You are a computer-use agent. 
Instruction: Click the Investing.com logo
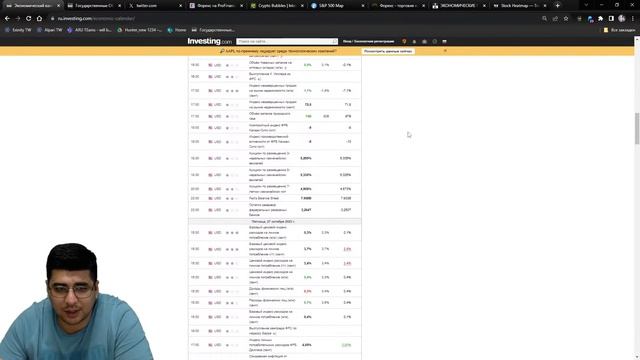210,41
